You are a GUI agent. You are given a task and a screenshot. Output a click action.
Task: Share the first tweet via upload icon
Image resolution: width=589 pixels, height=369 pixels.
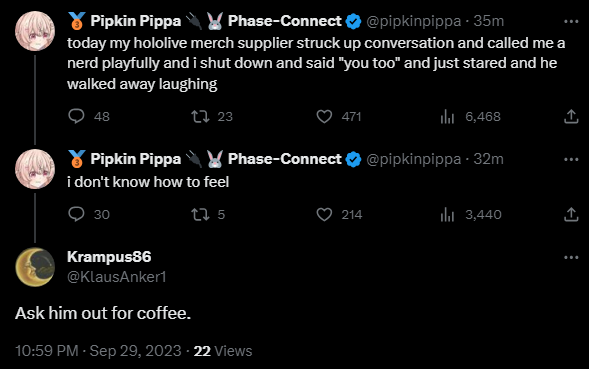571,116
